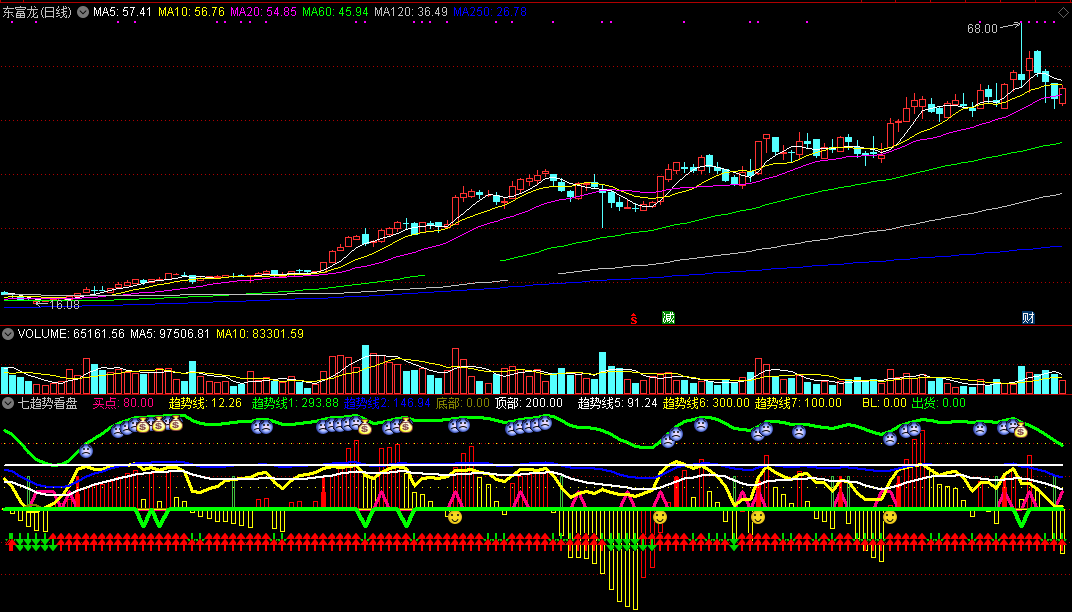Click the magenta MA20: 54.85 label
1072x612 pixels.
(x=263, y=12)
